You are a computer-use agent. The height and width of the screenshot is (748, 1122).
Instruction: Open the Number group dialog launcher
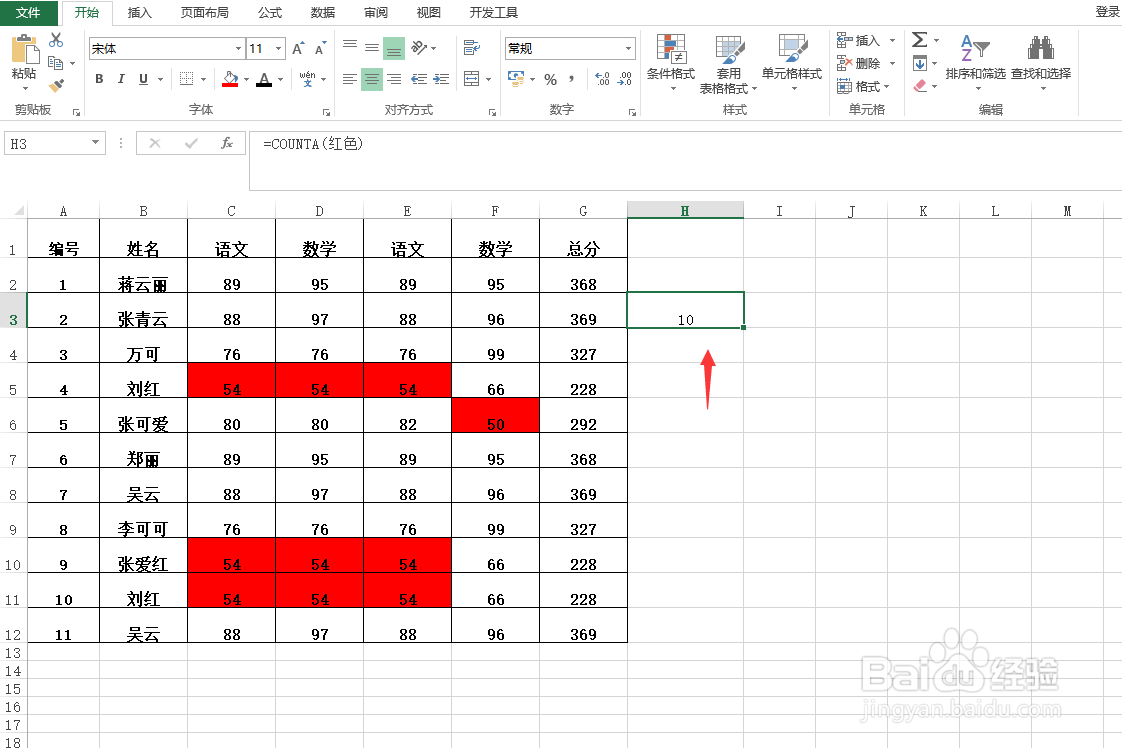point(632,112)
